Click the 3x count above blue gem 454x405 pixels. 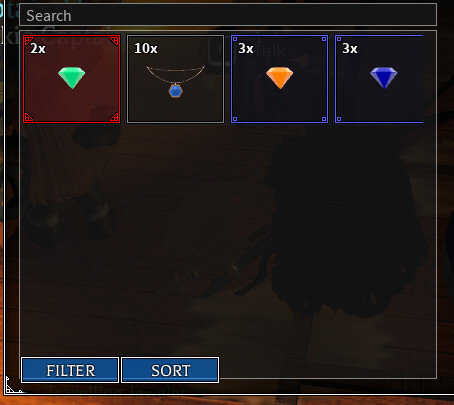point(350,49)
